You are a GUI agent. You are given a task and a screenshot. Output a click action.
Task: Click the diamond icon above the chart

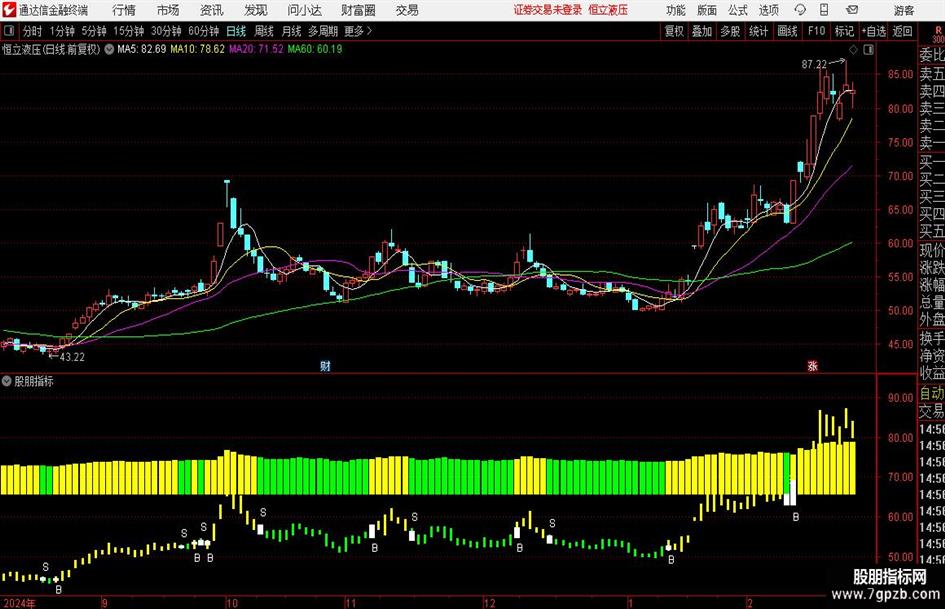coord(853,49)
